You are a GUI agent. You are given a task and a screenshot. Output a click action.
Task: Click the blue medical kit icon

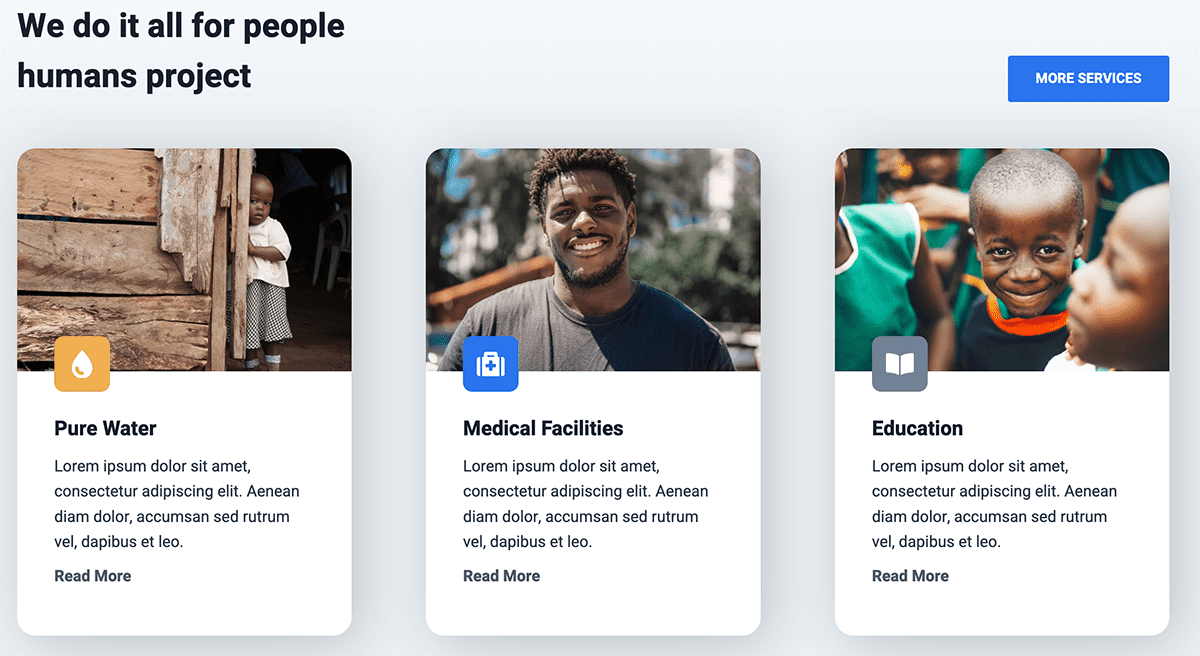490,364
